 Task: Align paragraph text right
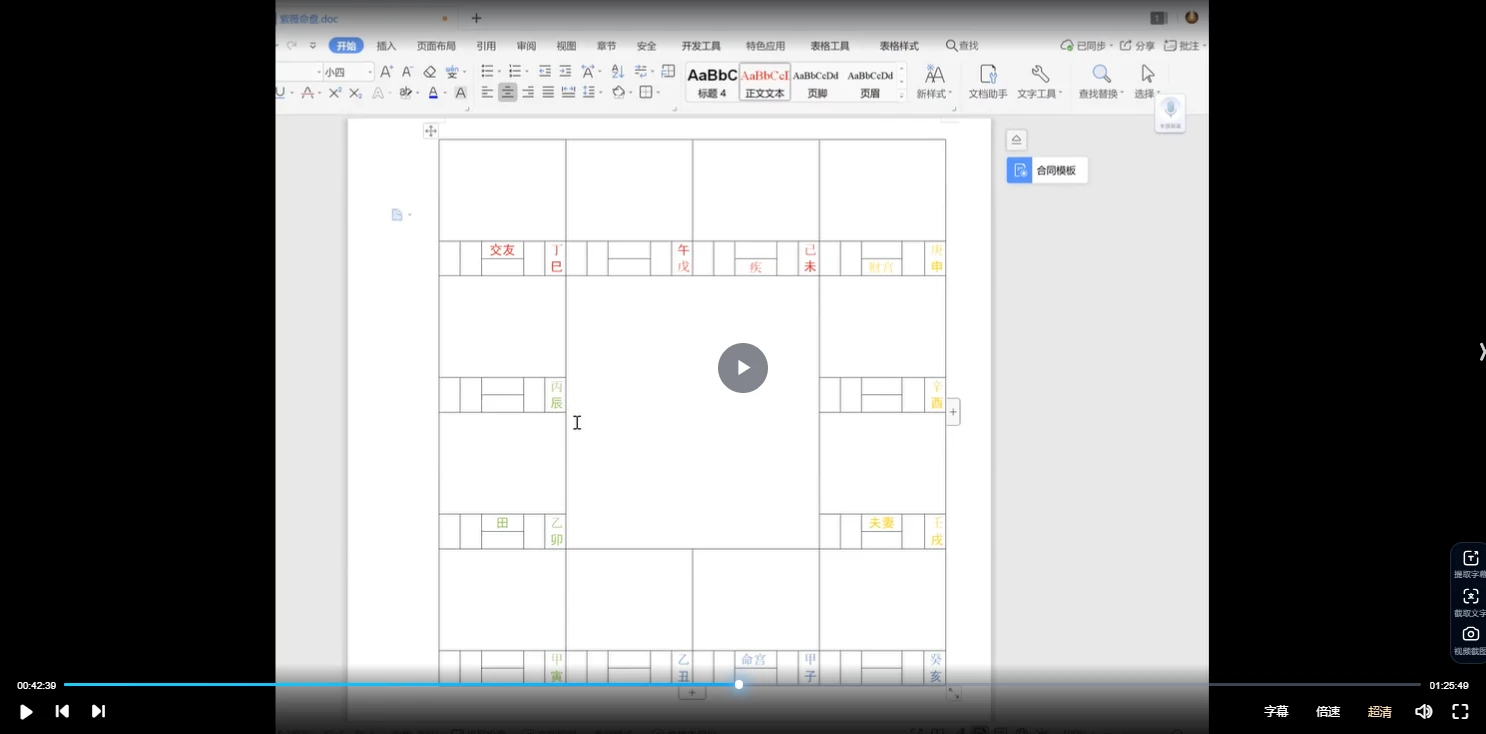[528, 92]
